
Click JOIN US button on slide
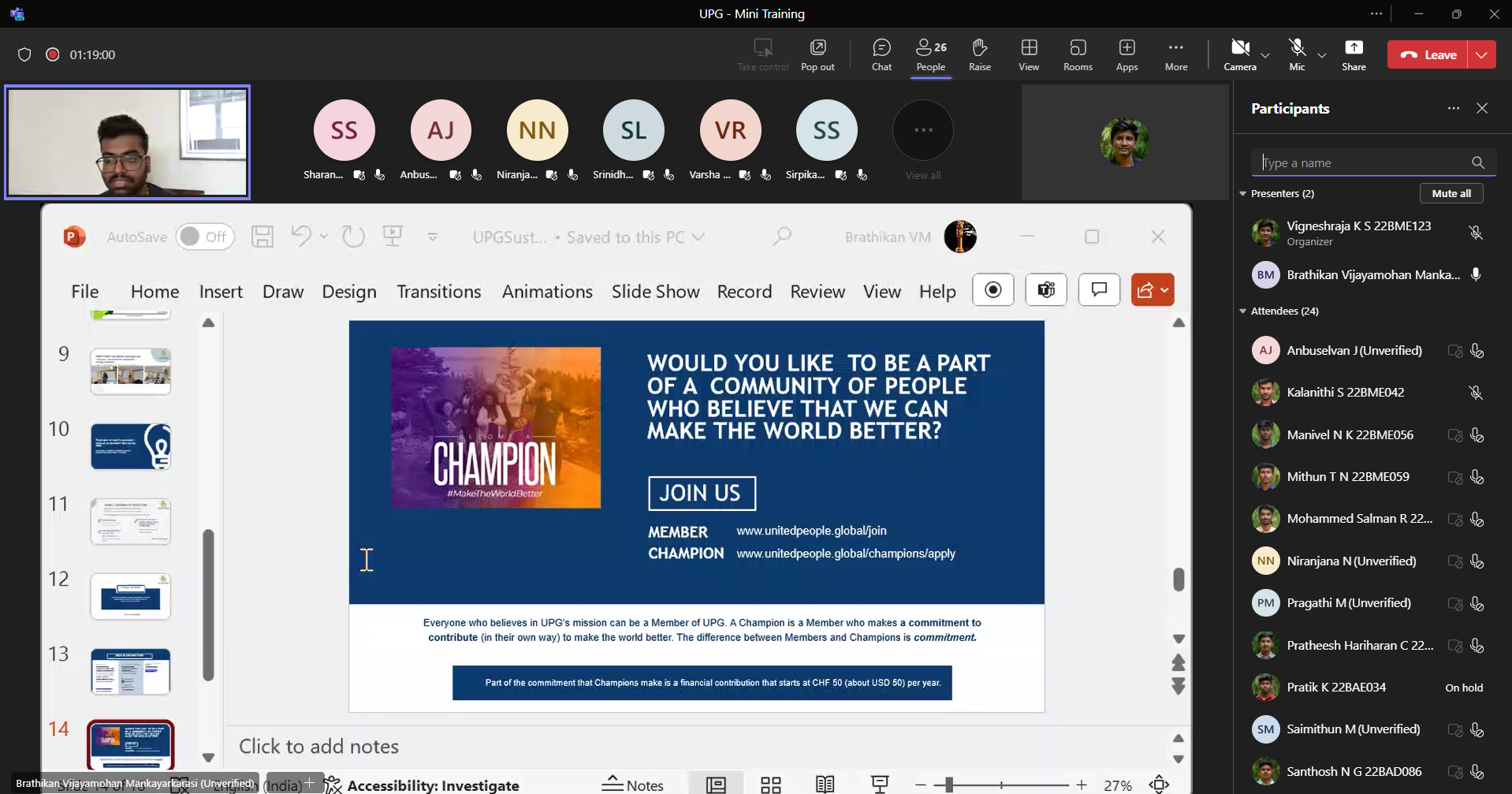click(702, 493)
